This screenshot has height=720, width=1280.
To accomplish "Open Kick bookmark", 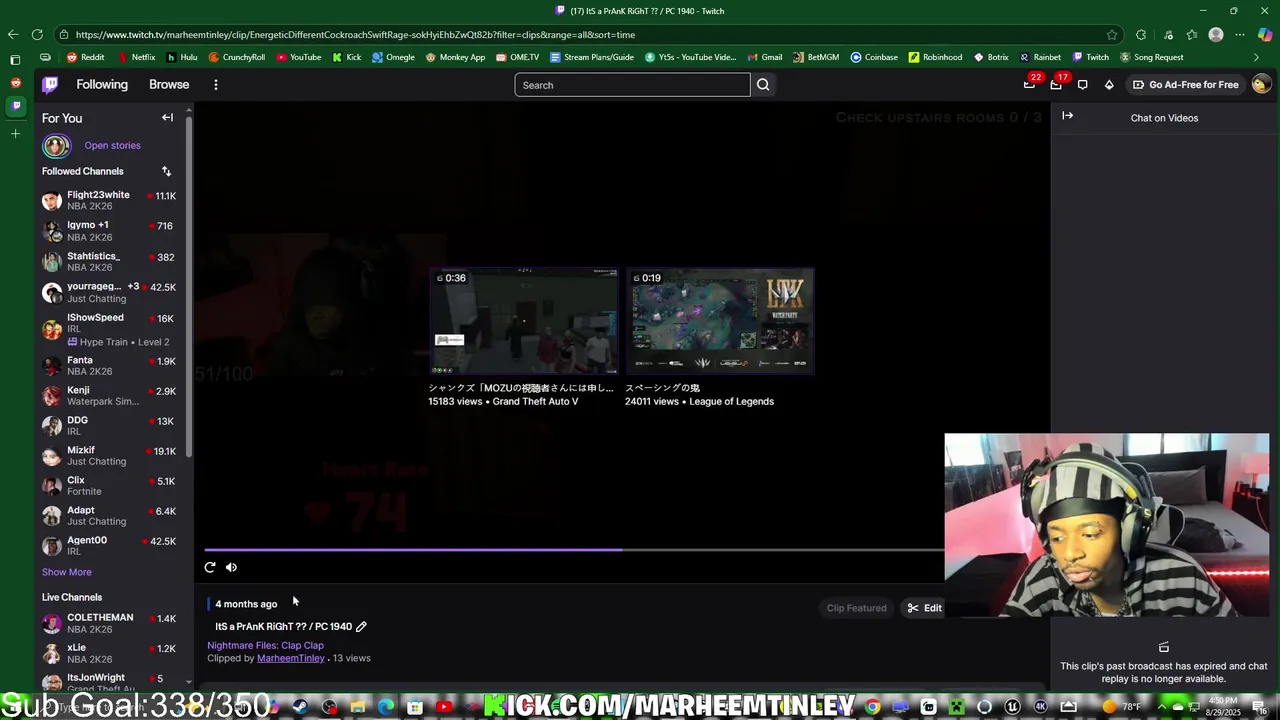I will coord(346,57).
